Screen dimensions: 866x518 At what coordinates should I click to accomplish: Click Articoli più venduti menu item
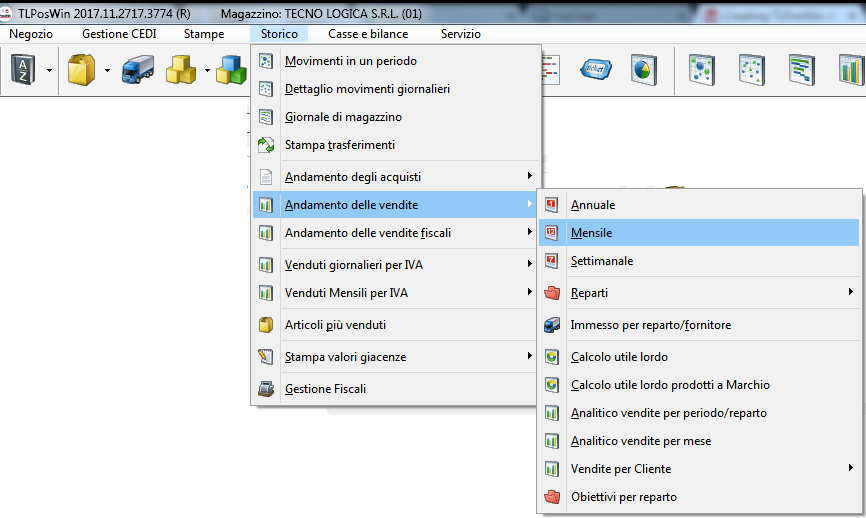tap(335, 325)
